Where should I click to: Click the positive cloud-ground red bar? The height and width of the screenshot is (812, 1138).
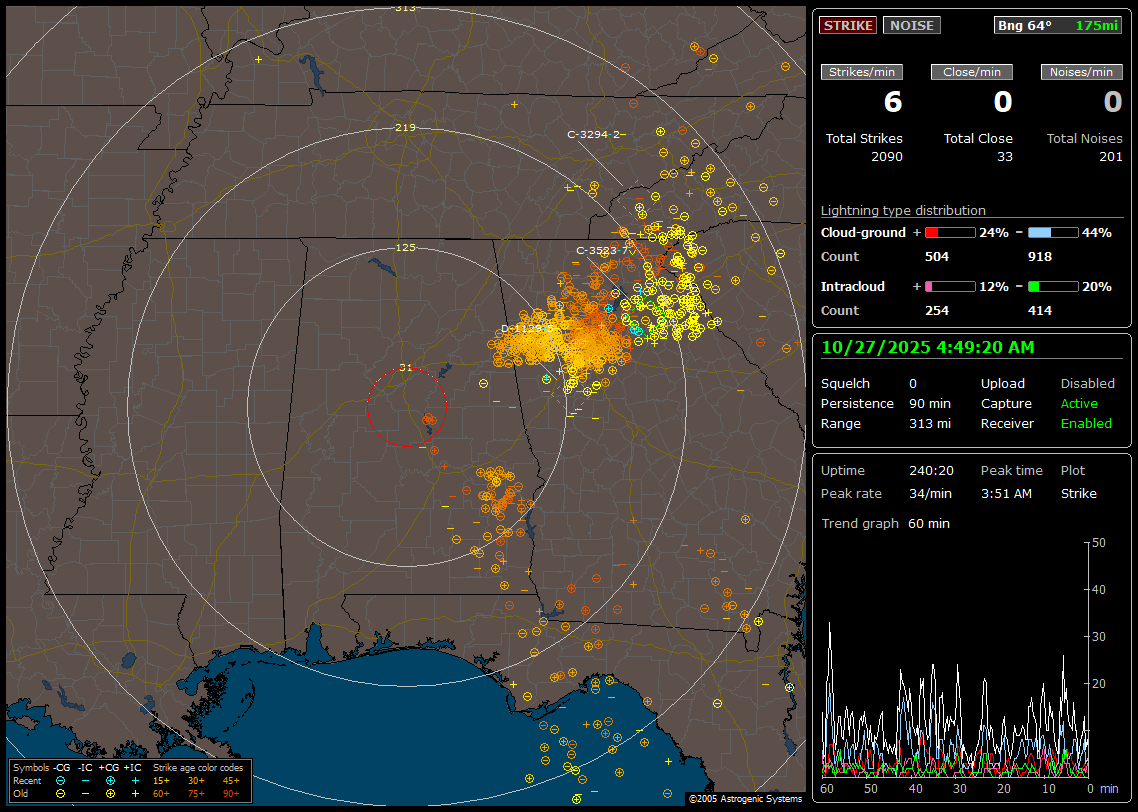pyautogui.click(x=949, y=233)
